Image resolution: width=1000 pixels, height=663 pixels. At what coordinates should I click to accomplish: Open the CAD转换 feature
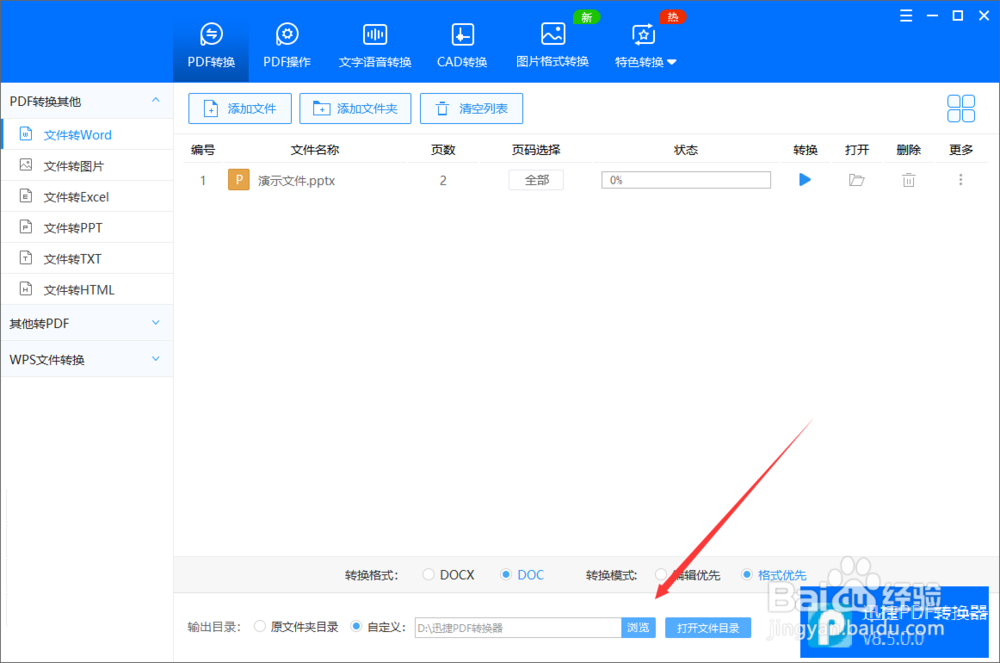click(x=461, y=42)
